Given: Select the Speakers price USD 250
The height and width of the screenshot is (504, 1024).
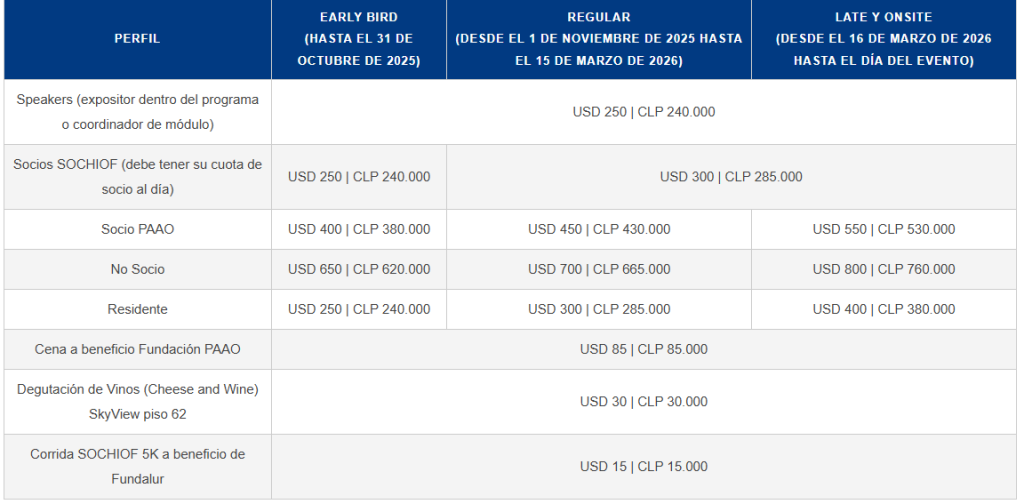Looking at the screenshot, I should pyautogui.click(x=644, y=112).
